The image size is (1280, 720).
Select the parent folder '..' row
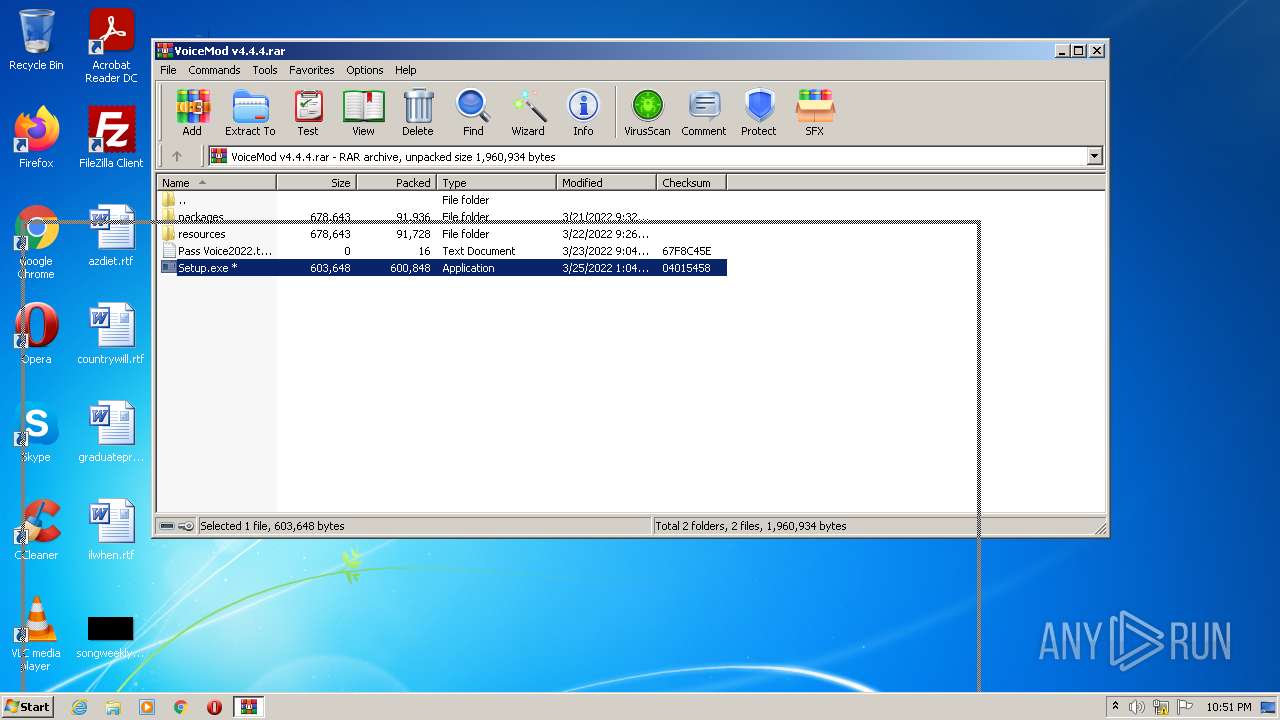point(442,200)
